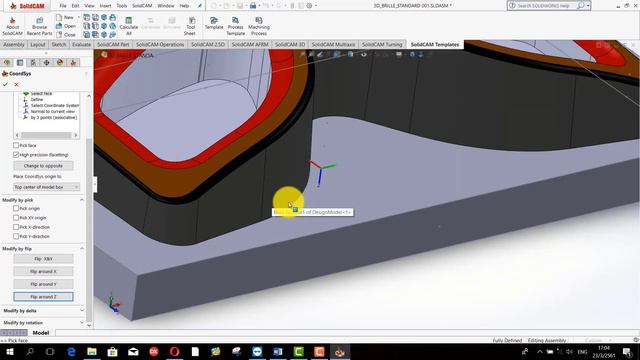Click the pin icon next to Help
The width and height of the screenshot is (640, 360).
pyautogui.click(x=200, y=6)
